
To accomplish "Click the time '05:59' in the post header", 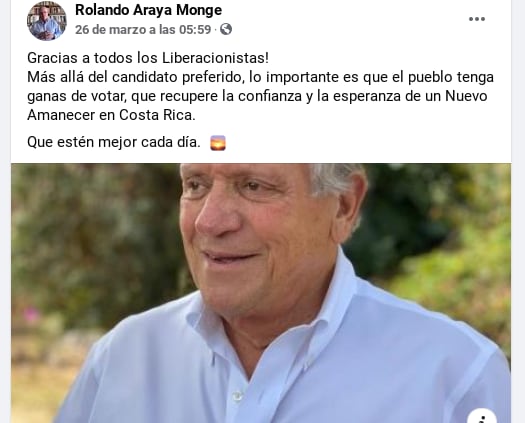I will 195,29.
